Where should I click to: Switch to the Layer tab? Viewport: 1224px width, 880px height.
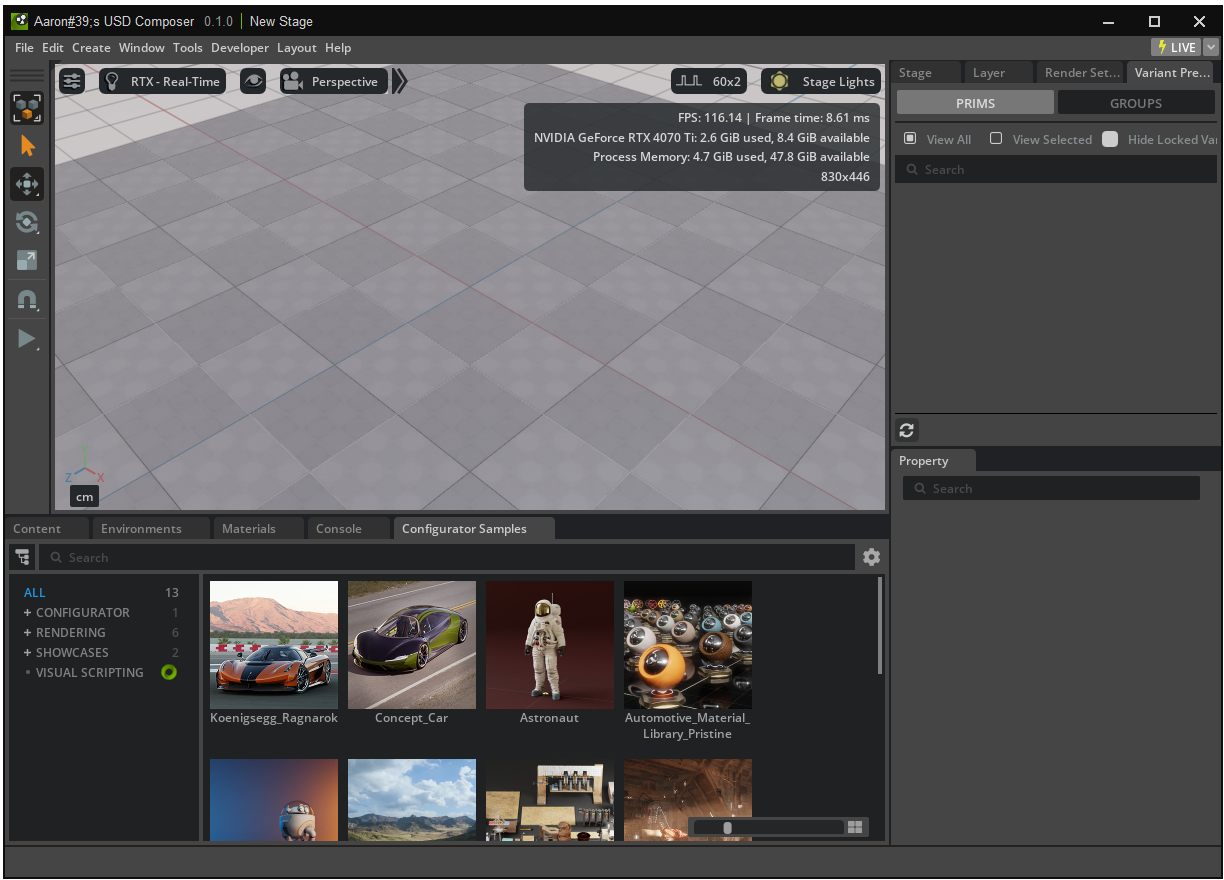(988, 72)
